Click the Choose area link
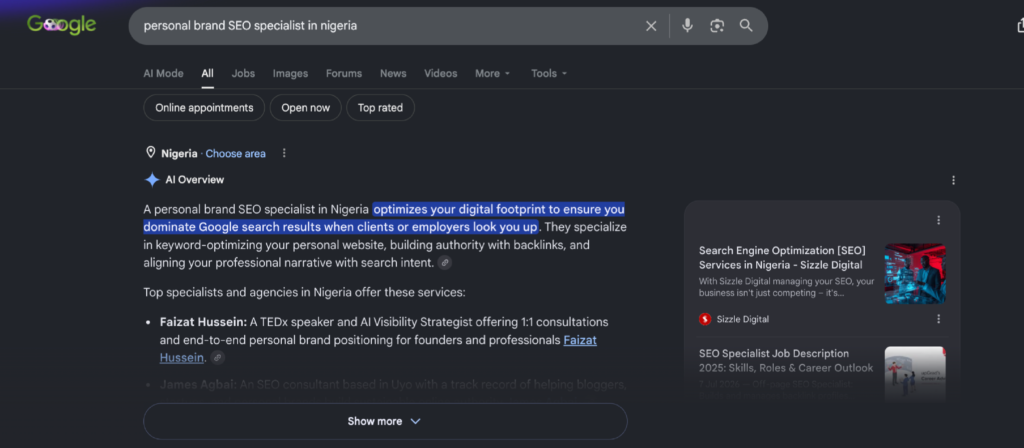 236,153
